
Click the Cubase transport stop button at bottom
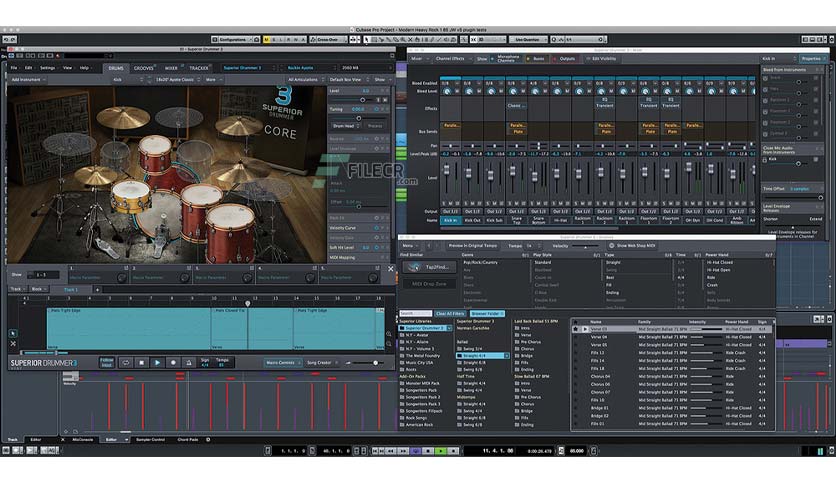click(428, 451)
